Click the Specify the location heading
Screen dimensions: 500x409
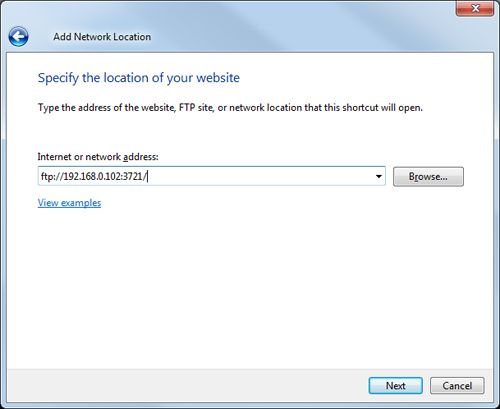(139, 78)
